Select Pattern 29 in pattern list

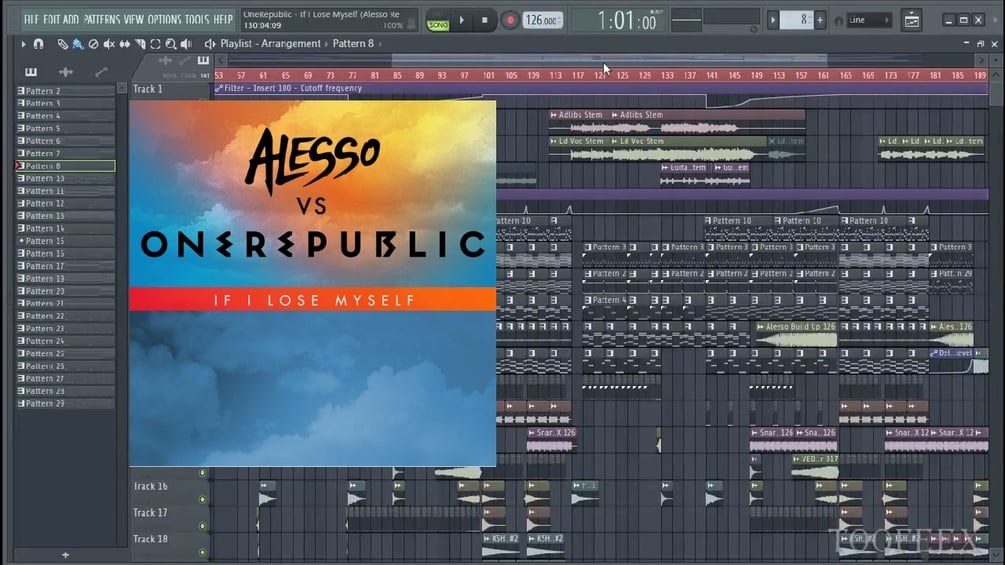pyautogui.click(x=65, y=404)
